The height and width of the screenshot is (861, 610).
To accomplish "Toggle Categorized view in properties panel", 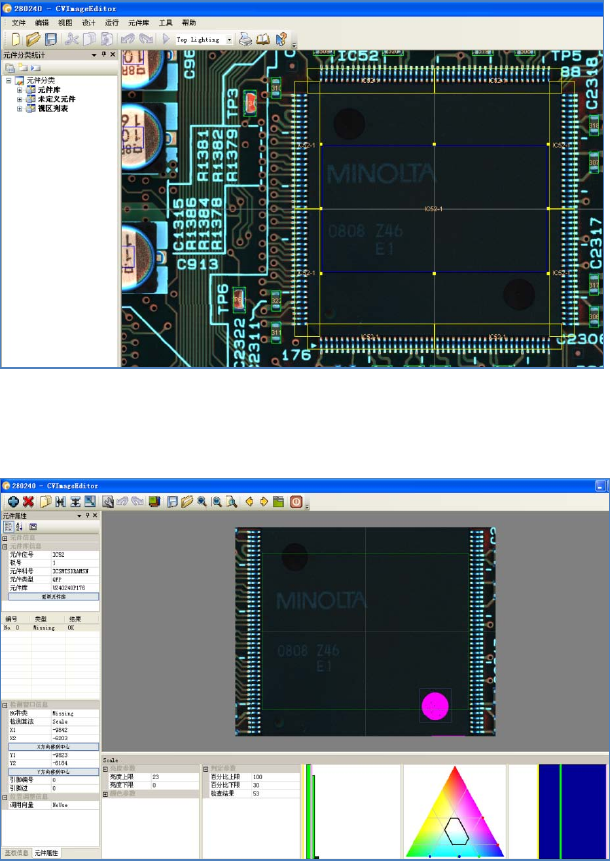I will pyautogui.click(x=9, y=527).
